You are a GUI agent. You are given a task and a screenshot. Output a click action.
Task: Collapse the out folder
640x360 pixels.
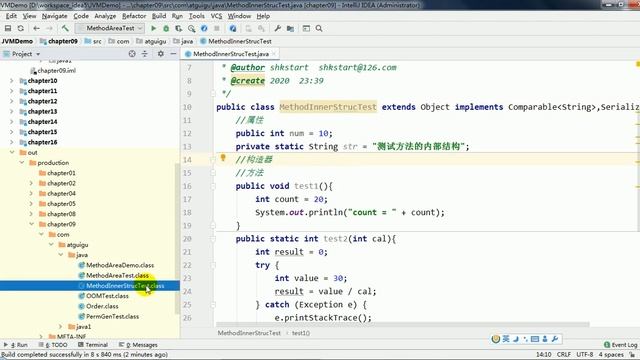[11, 152]
